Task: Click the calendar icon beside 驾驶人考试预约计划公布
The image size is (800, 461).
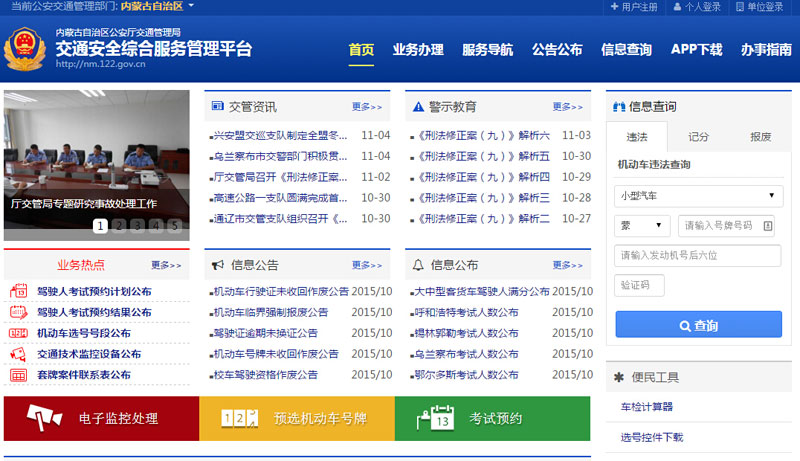Action: (18, 291)
